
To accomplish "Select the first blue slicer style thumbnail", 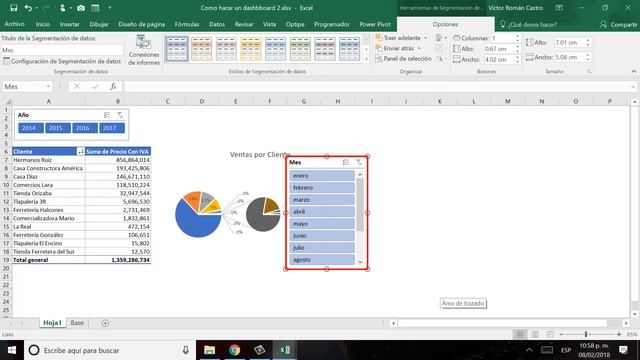I will click(x=177, y=49).
